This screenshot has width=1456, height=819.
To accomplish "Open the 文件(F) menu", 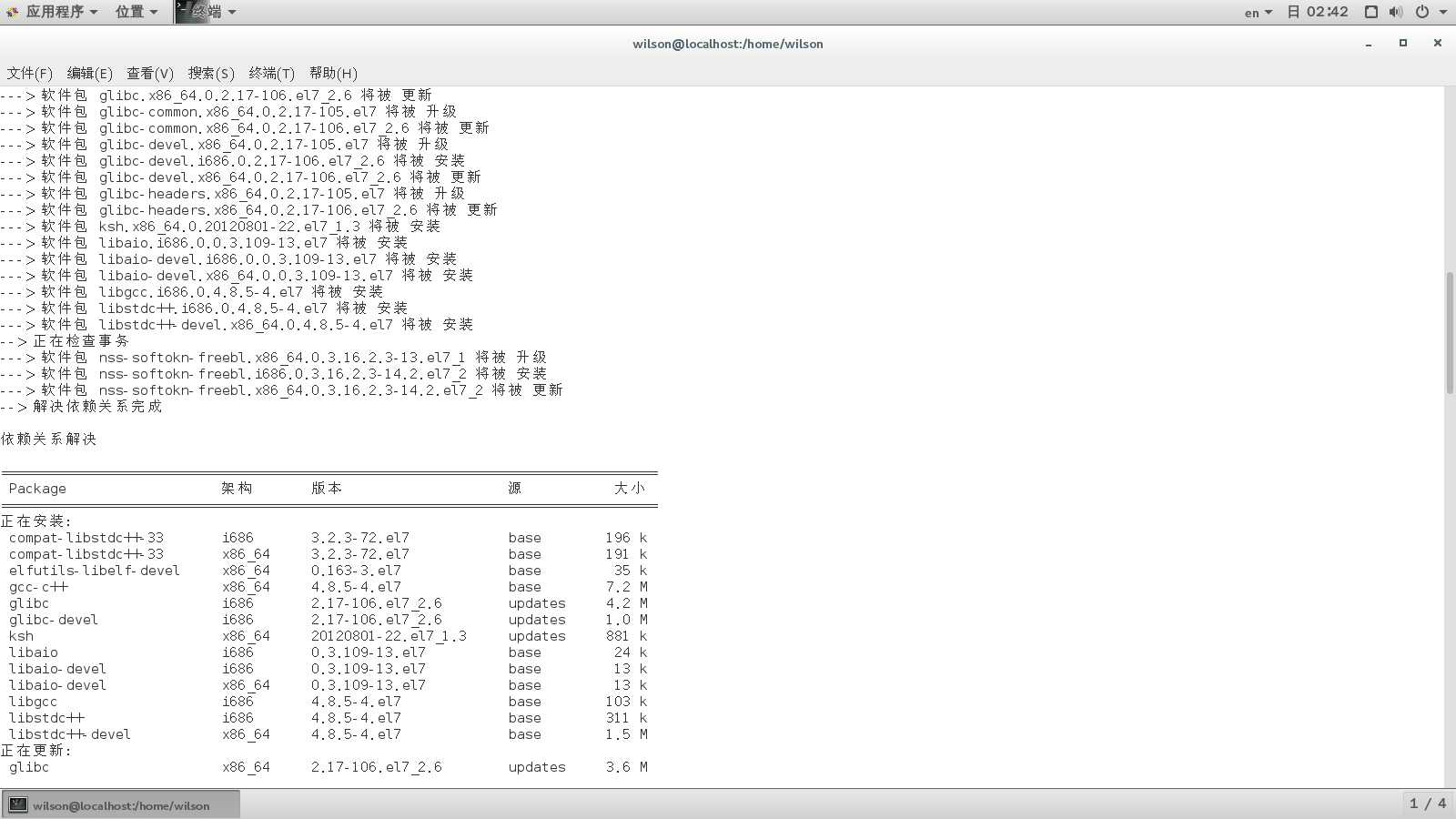I will point(30,73).
